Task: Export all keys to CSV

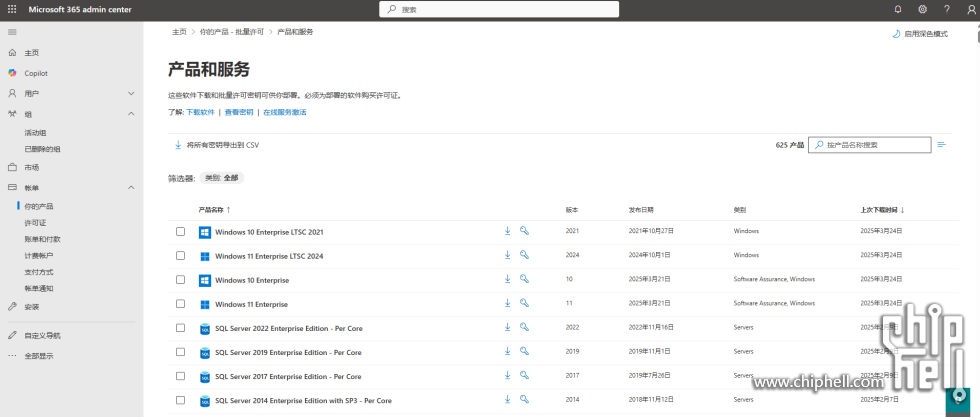Action: [x=216, y=145]
